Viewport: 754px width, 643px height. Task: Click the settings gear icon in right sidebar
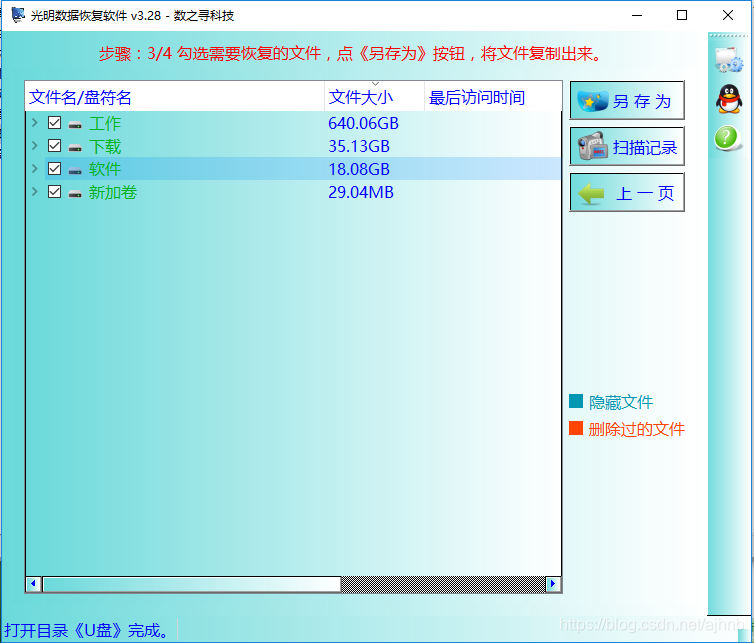point(729,60)
